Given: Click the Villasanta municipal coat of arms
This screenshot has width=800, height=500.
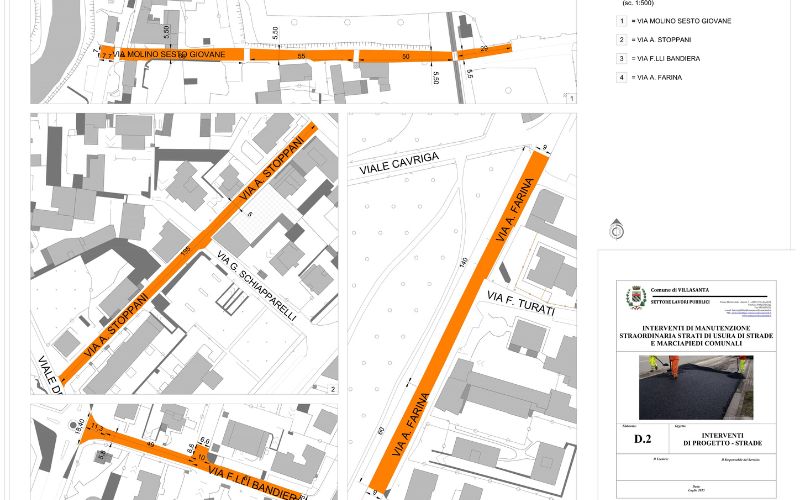Looking at the screenshot, I should (633, 298).
